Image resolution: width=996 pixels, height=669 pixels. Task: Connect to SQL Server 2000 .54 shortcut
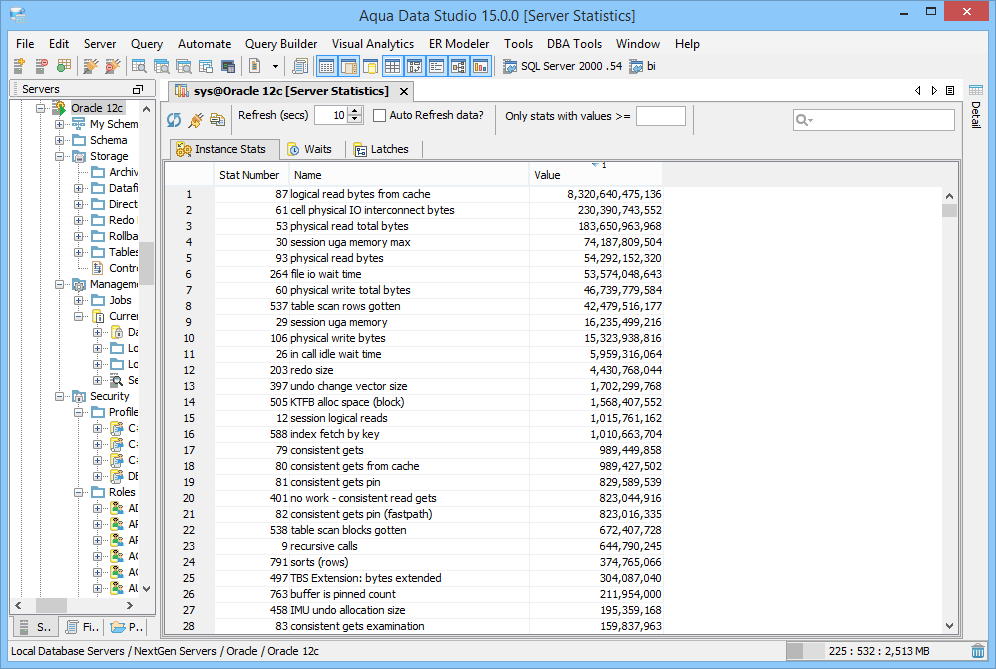pos(563,66)
